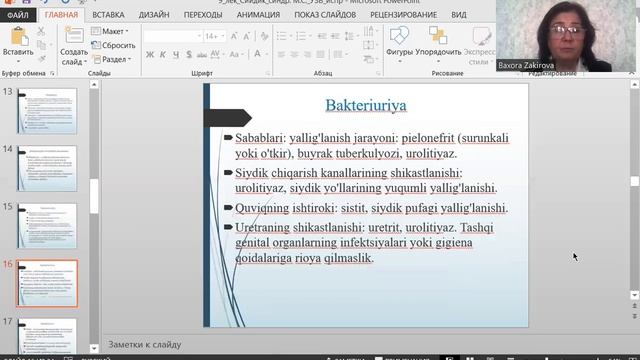Click Decrease Font Size icon

tap(247, 36)
